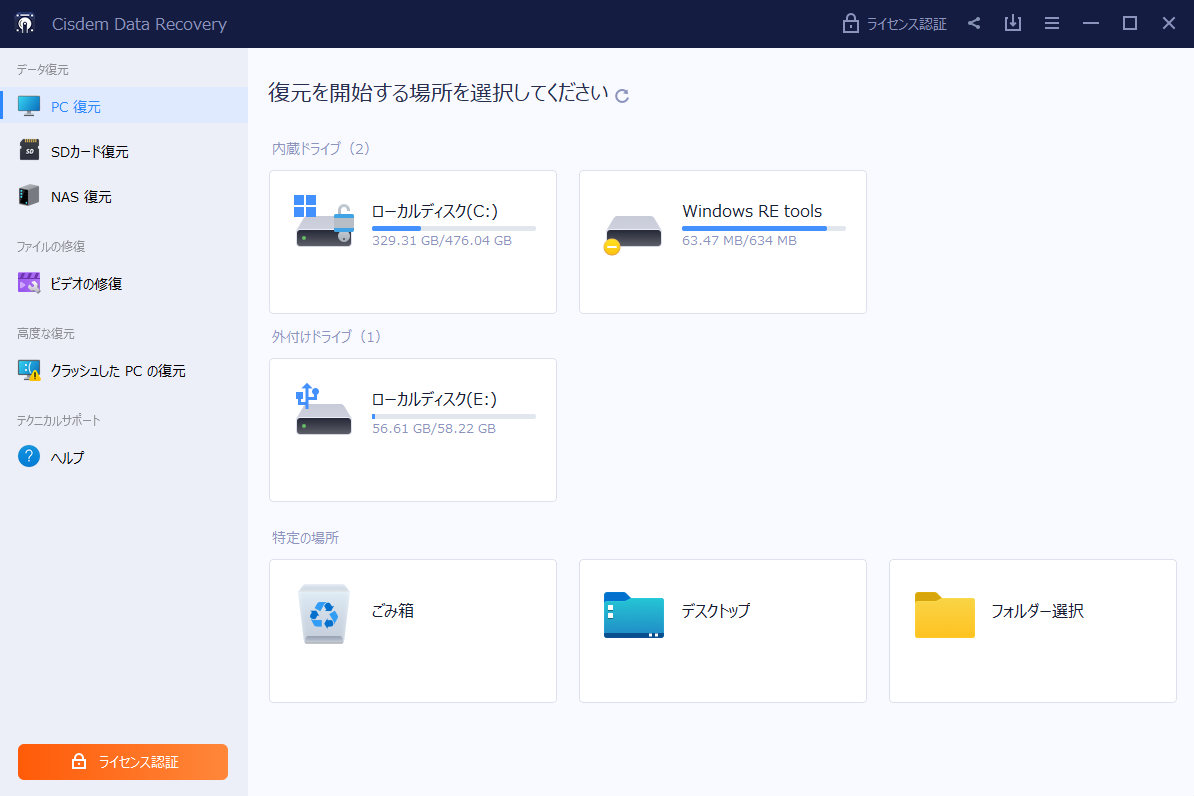
Task: Click the ヘルプ question mark icon
Action: click(29, 457)
